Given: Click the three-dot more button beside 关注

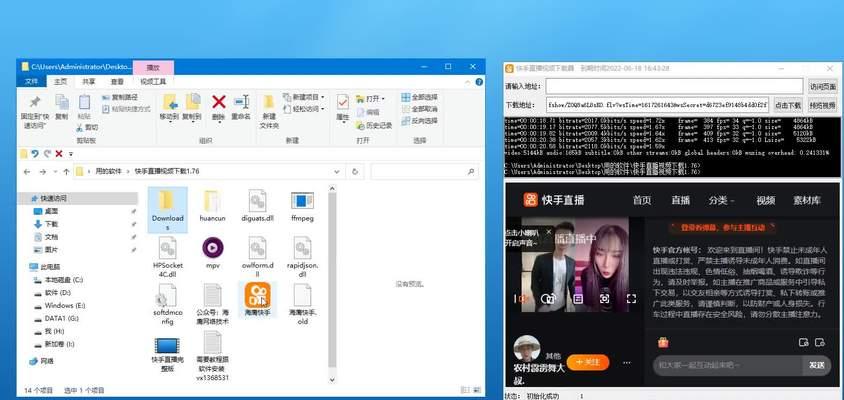Looking at the screenshot, I should point(627,363).
